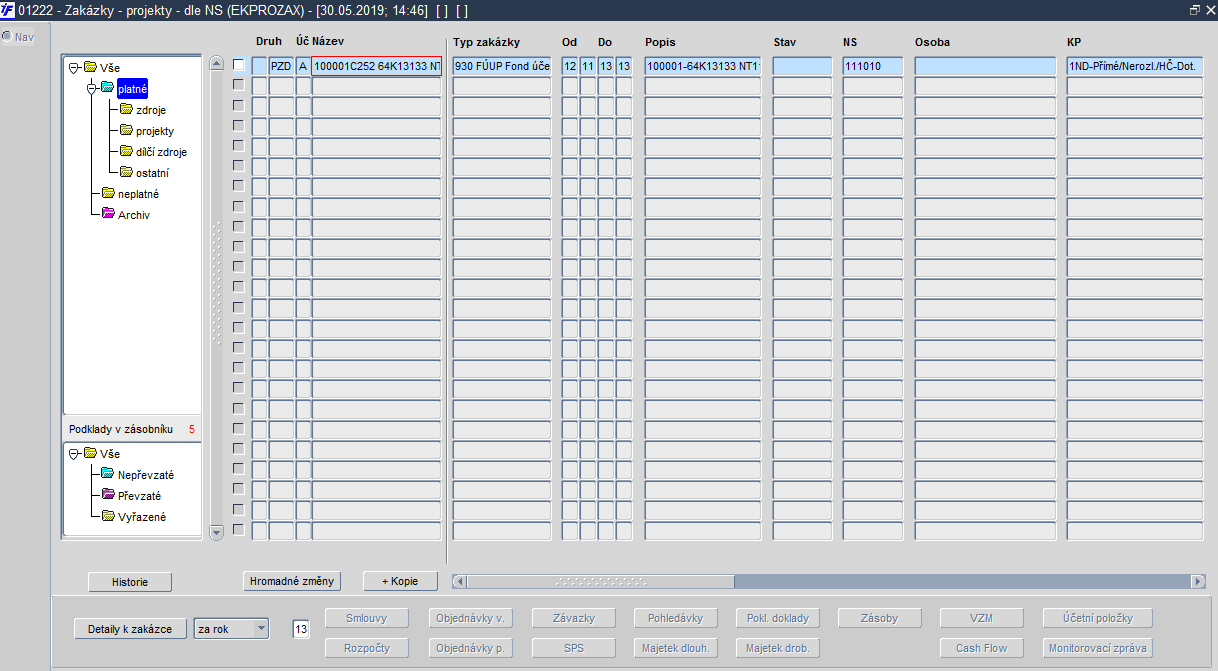Click the Monitorovací zpráva button
The image size is (1218, 671).
click(1098, 648)
